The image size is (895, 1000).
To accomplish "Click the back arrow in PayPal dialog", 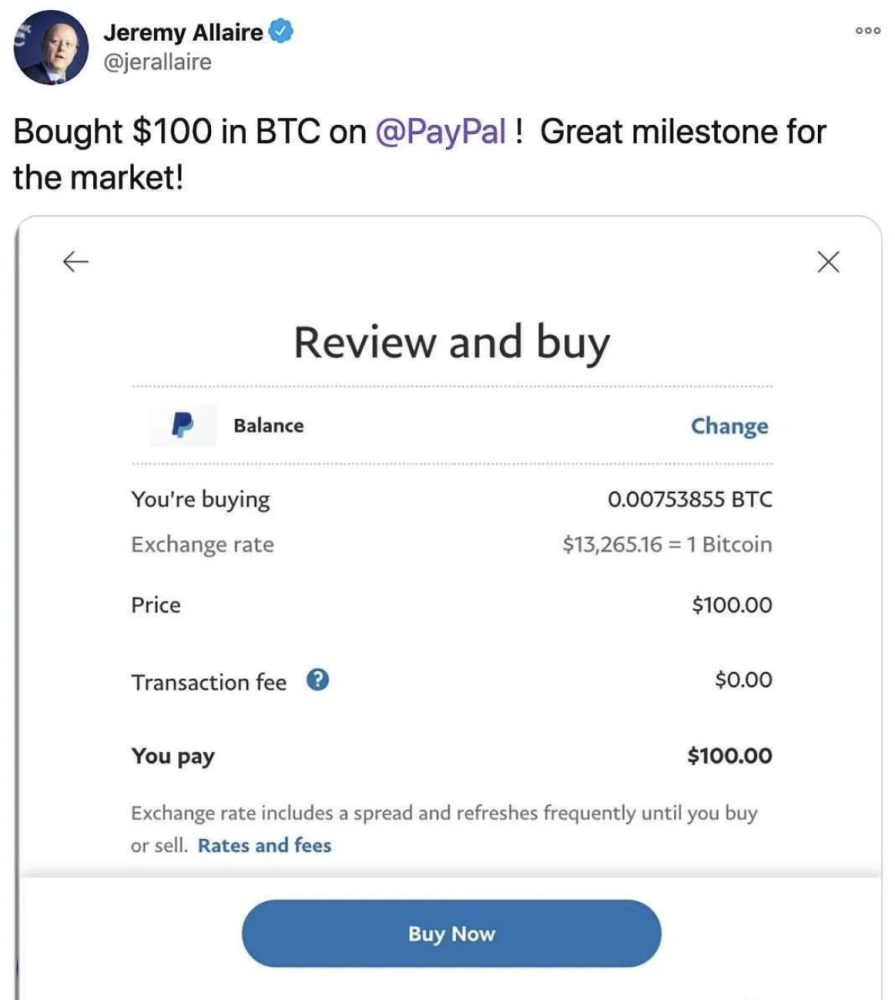I will [75, 262].
